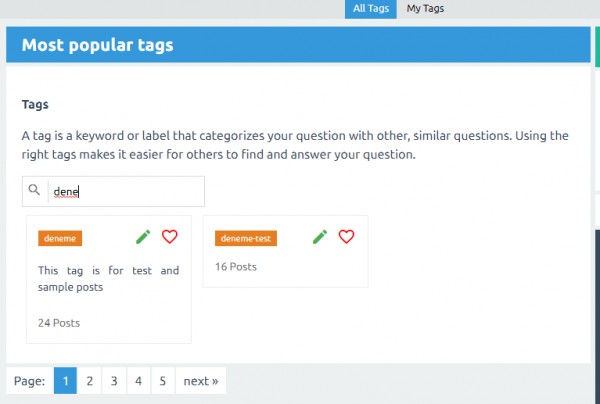Navigate to page 5 of tags
600x404 pixels.
coord(163,381)
